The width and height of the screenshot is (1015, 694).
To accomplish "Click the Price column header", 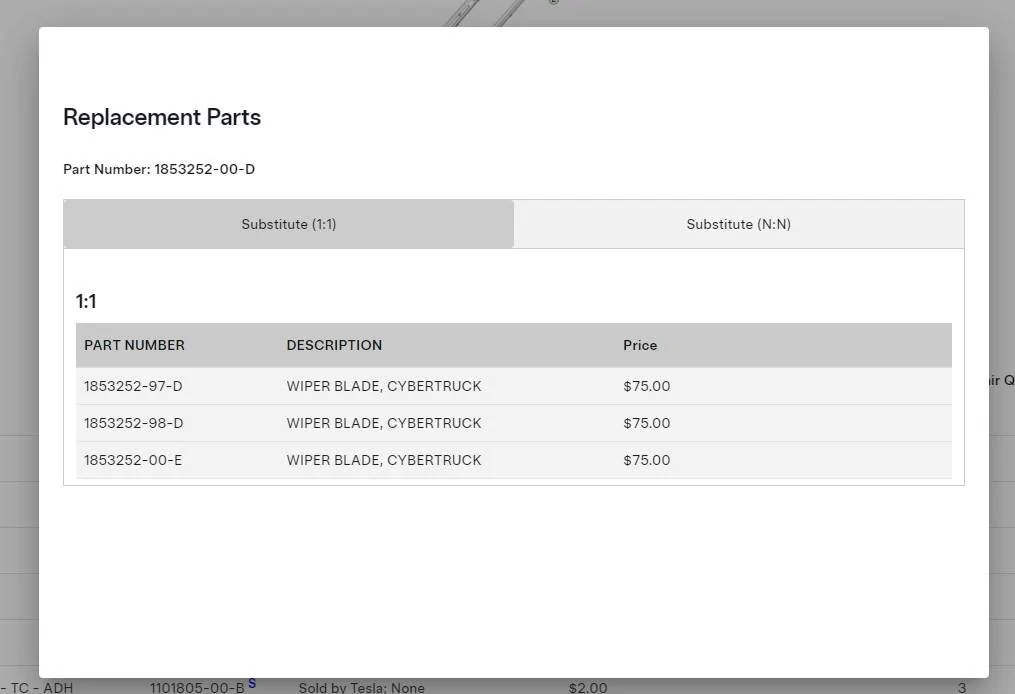I will click(x=640, y=345).
